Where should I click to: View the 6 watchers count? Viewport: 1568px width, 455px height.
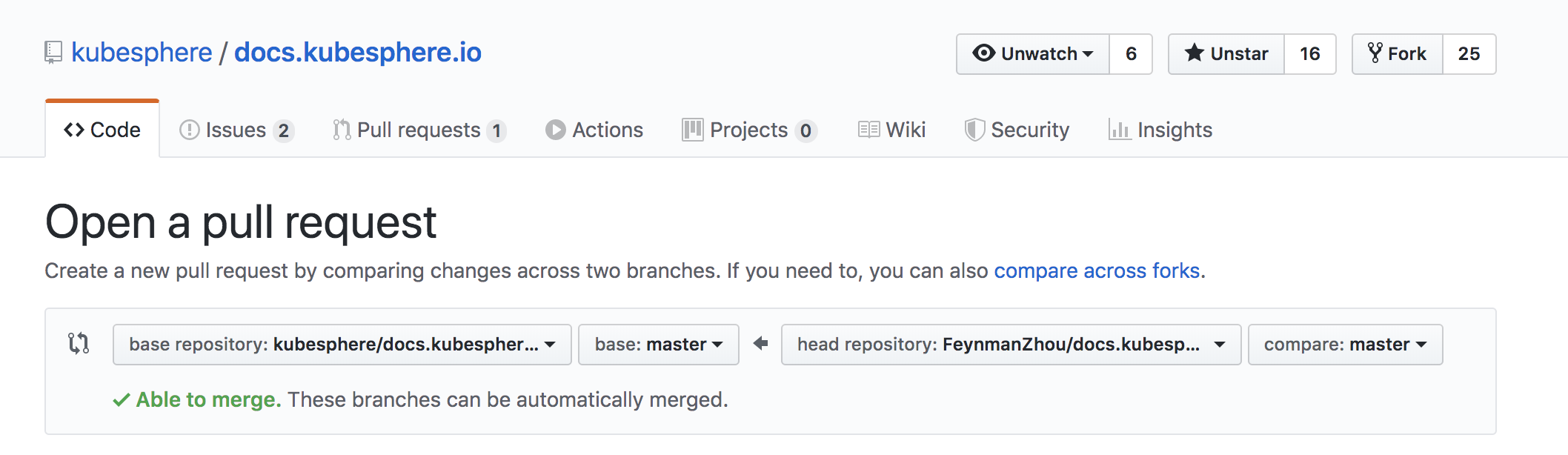click(1131, 54)
